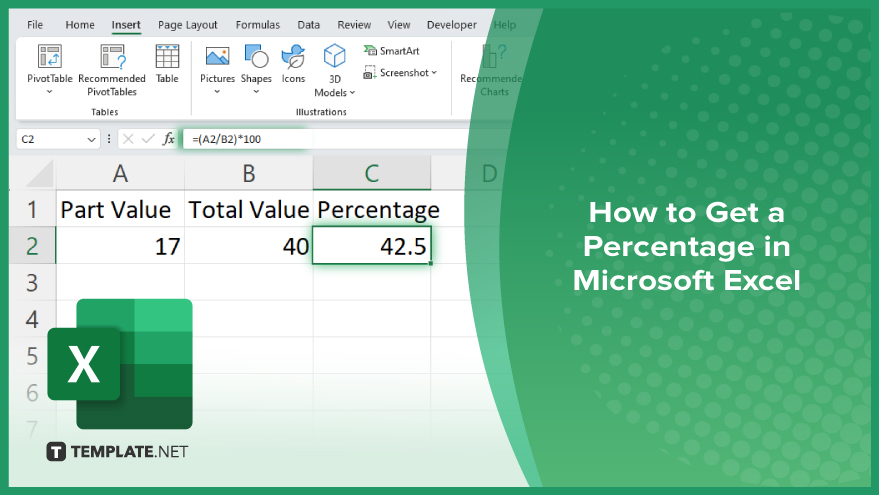Select the cell containing 17
Image resolution: width=879 pixels, height=495 pixels.
click(x=120, y=246)
